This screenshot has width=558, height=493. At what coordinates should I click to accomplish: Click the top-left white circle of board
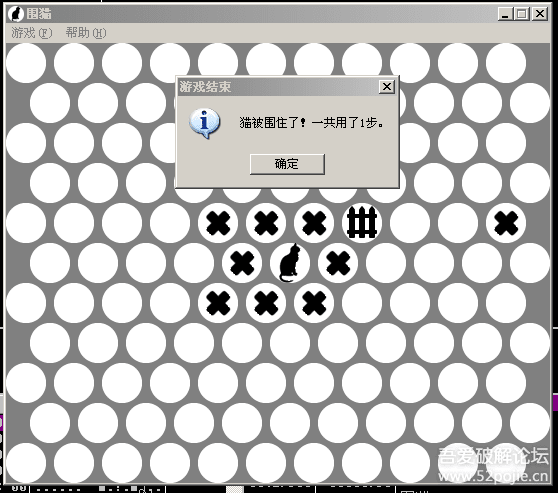(x=26, y=63)
